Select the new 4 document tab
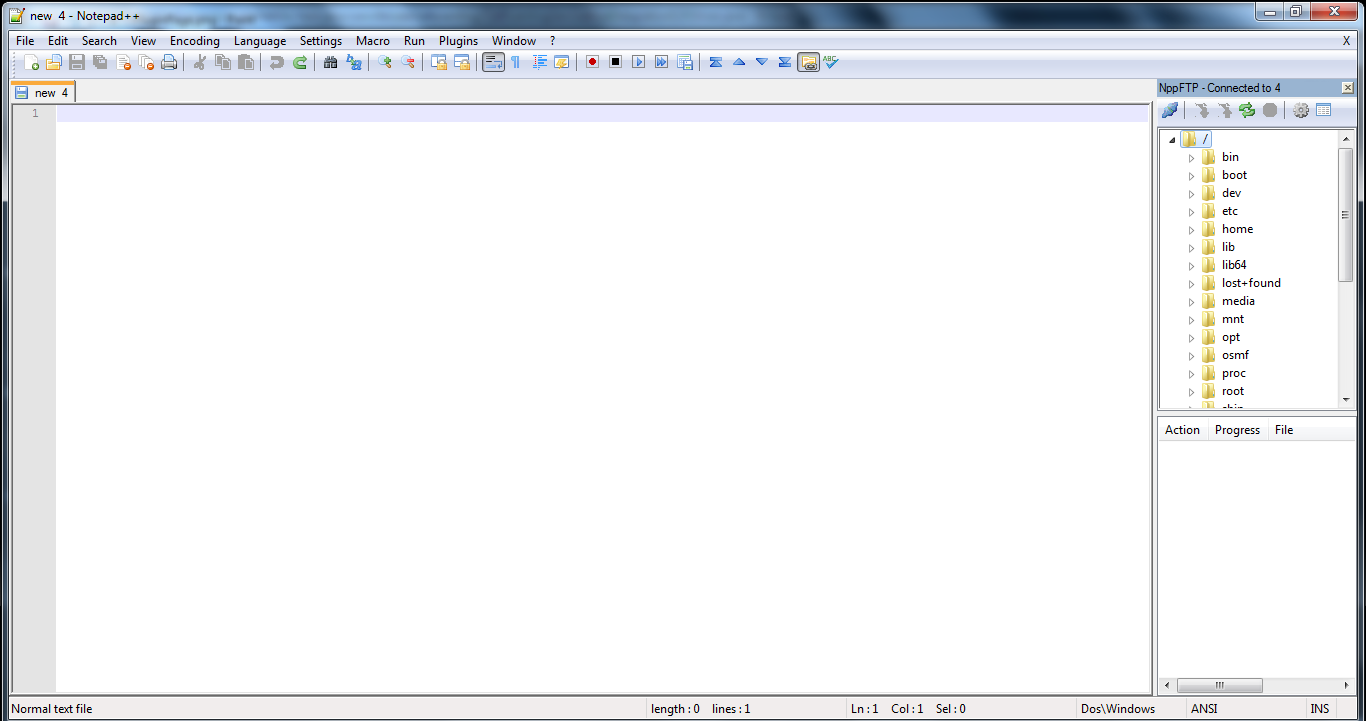Screen dimensions: 1366x721 point(42,91)
